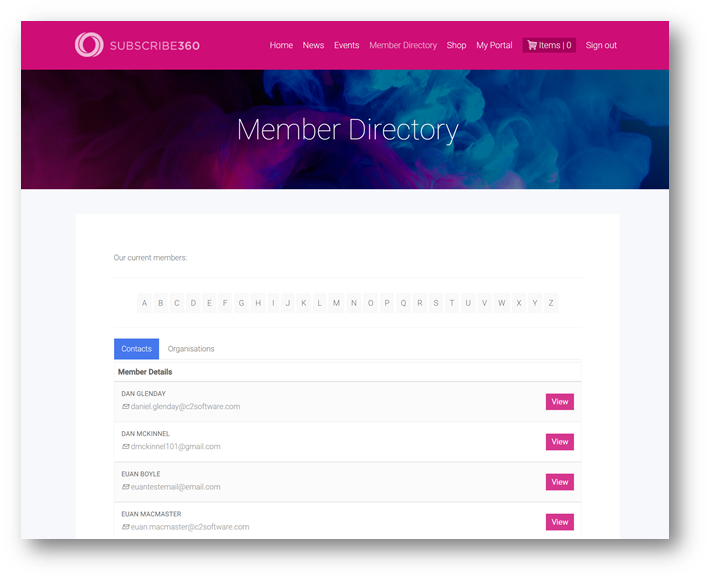
Task: Filter members by letter V
Action: pos(484,303)
